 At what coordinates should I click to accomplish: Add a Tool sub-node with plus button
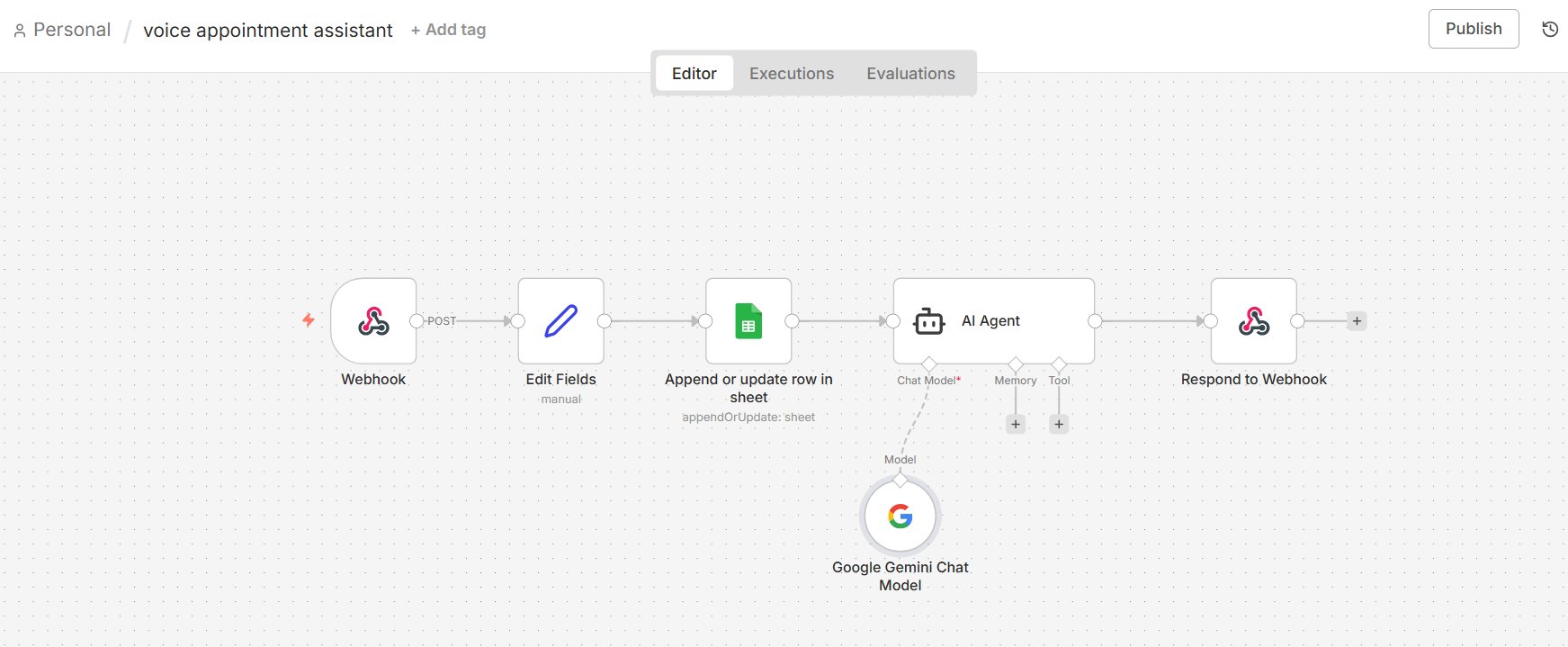pyautogui.click(x=1059, y=424)
